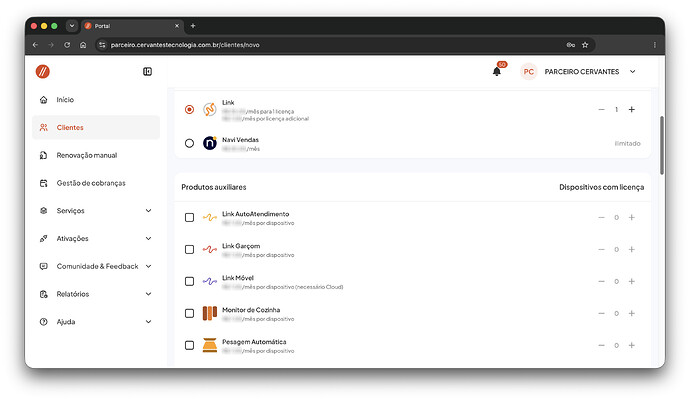This screenshot has height=401, width=690.
Task: Check the Pesagem Automática checkbox
Action: pos(189,345)
